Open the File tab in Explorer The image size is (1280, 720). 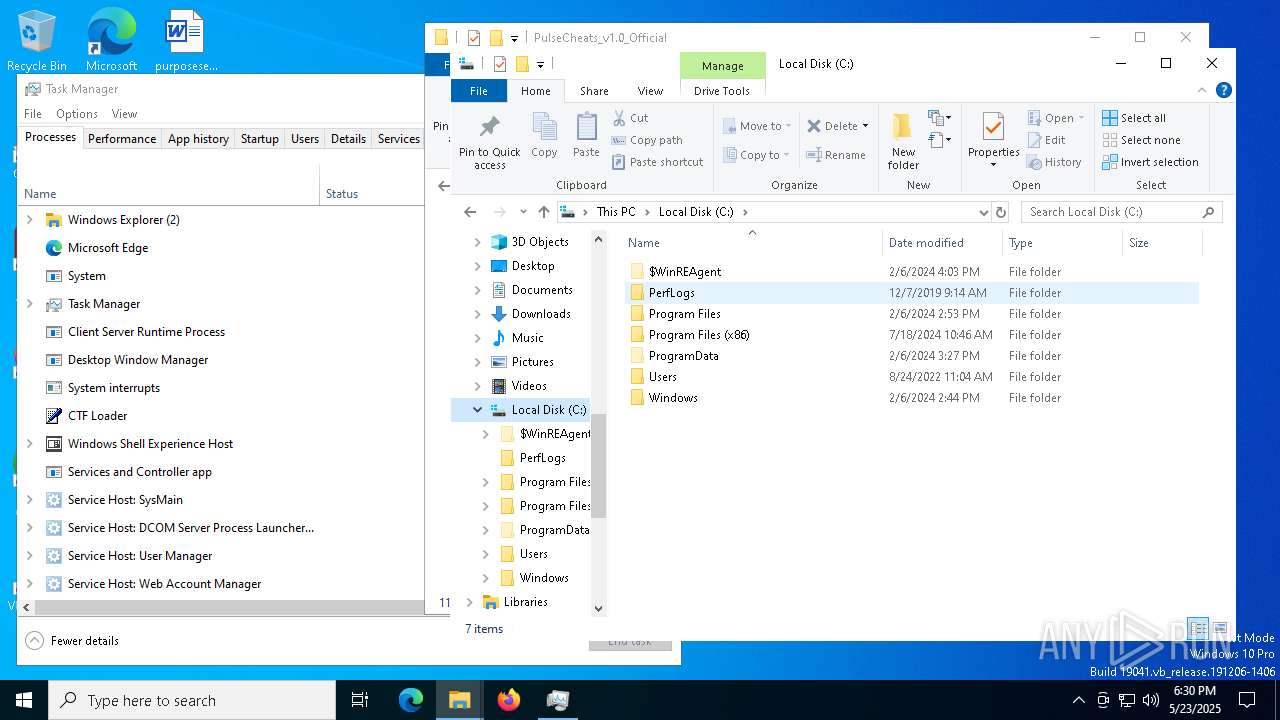point(479,91)
